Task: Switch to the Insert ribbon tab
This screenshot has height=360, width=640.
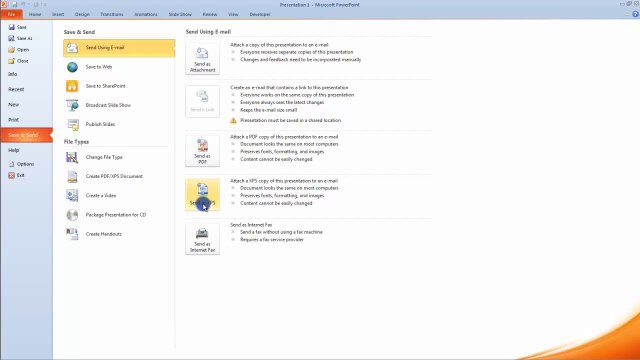Action: click(x=58, y=14)
